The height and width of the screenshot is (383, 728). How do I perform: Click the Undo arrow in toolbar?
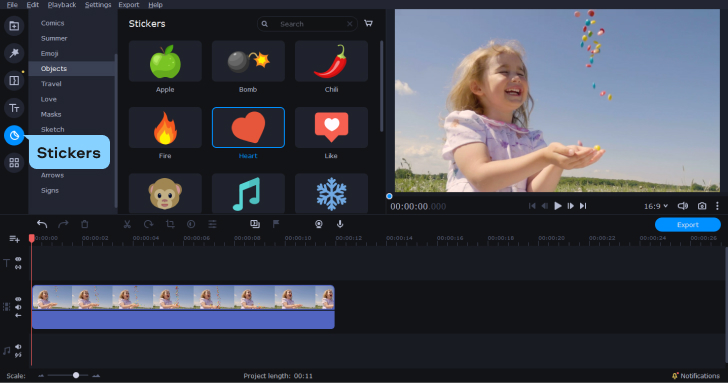(42, 224)
